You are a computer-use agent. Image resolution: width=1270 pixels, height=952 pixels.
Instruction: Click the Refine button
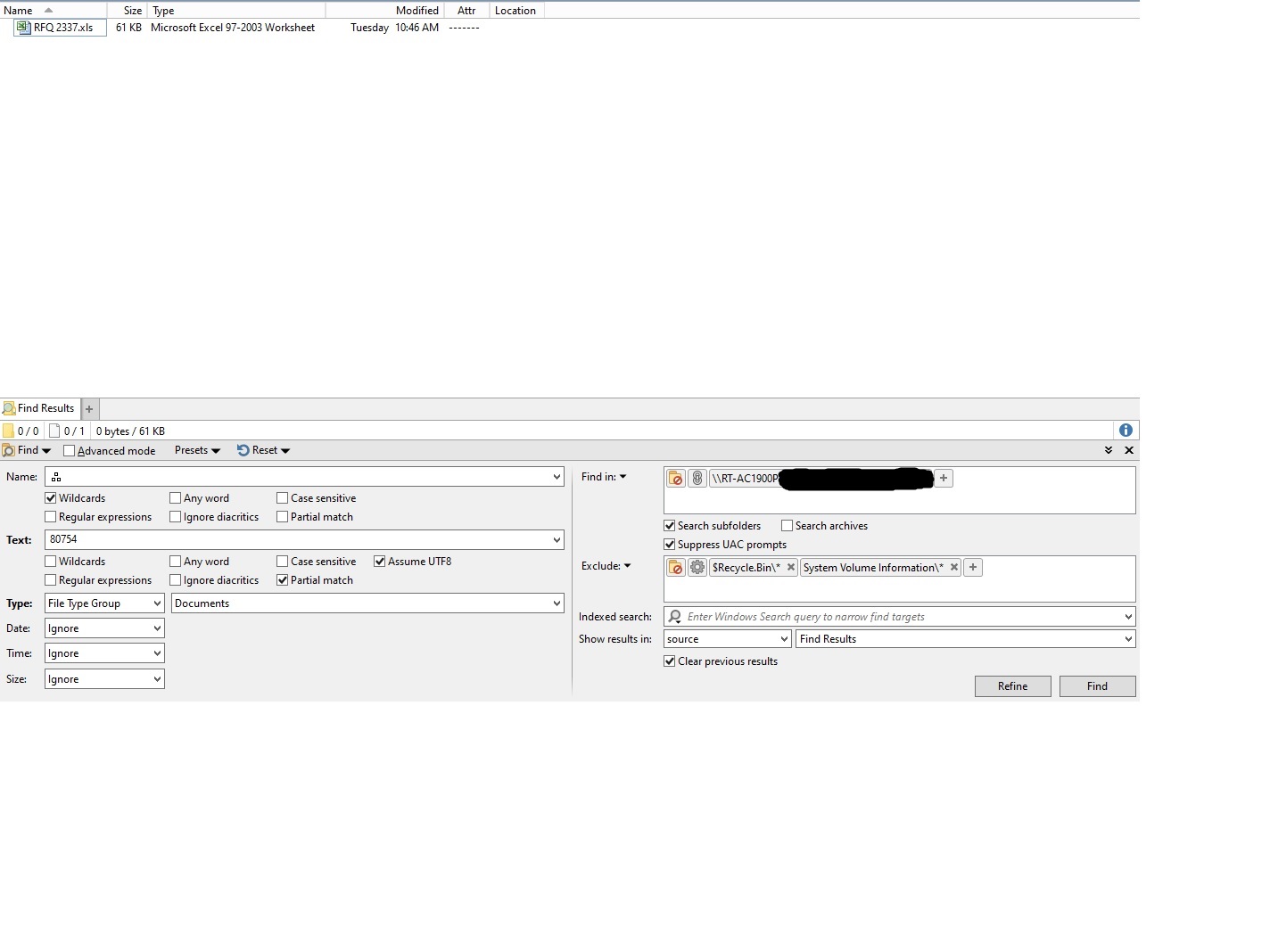point(1012,686)
